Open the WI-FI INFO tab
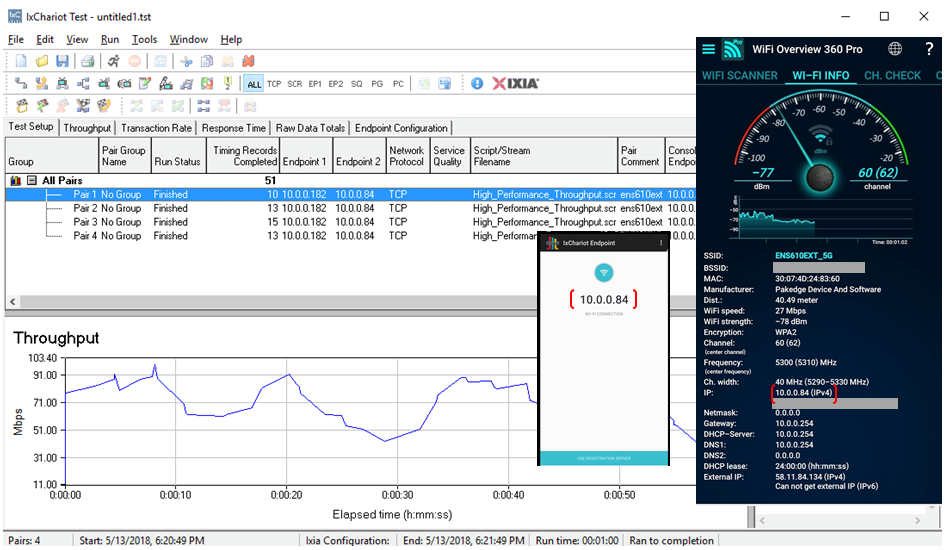 pos(820,76)
